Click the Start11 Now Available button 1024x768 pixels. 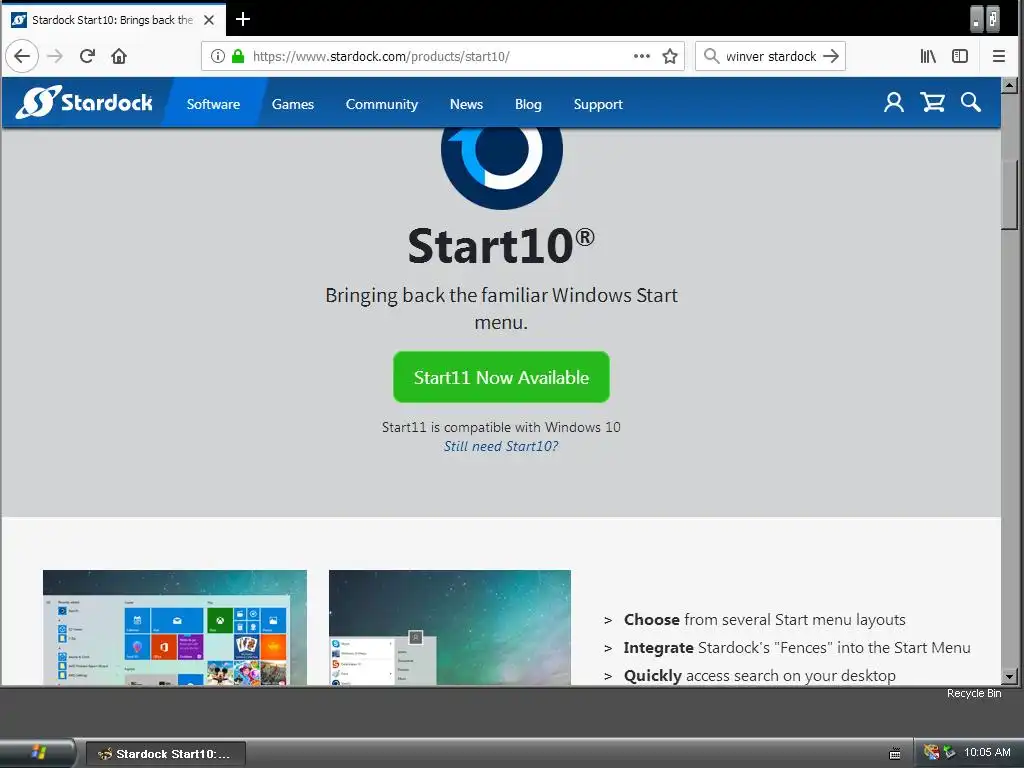pos(501,377)
